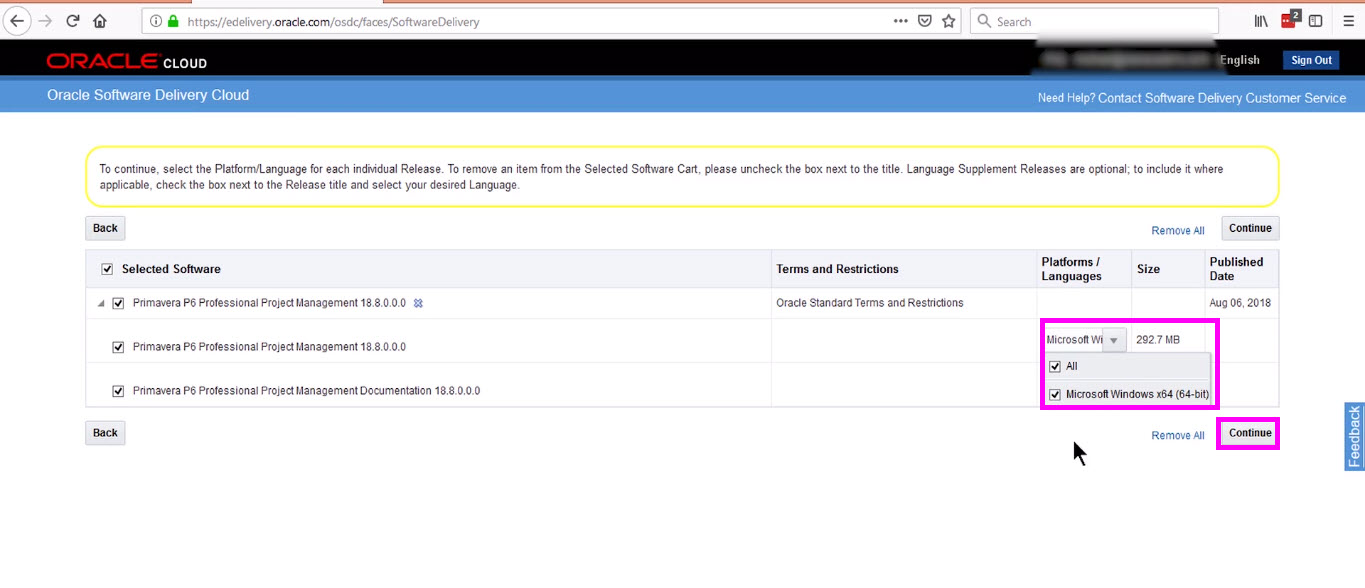This screenshot has height=588, width=1365.
Task: Change language via English link
Action: pyautogui.click(x=1240, y=60)
